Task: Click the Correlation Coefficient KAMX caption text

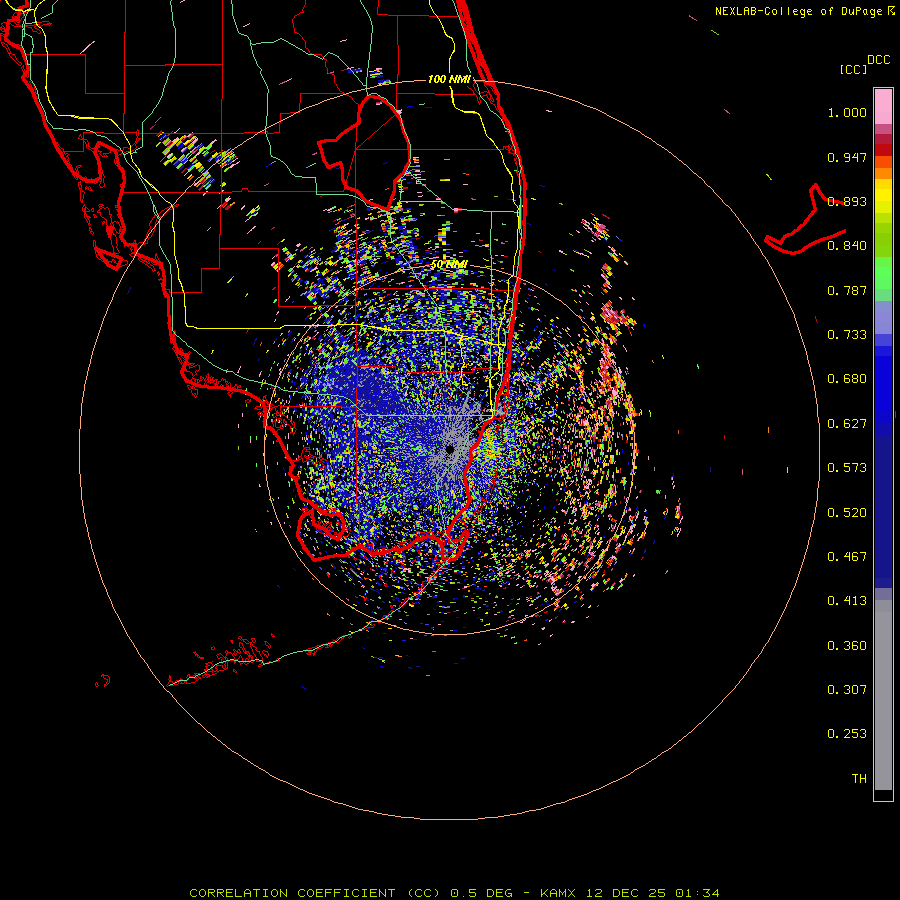Action: [454, 893]
